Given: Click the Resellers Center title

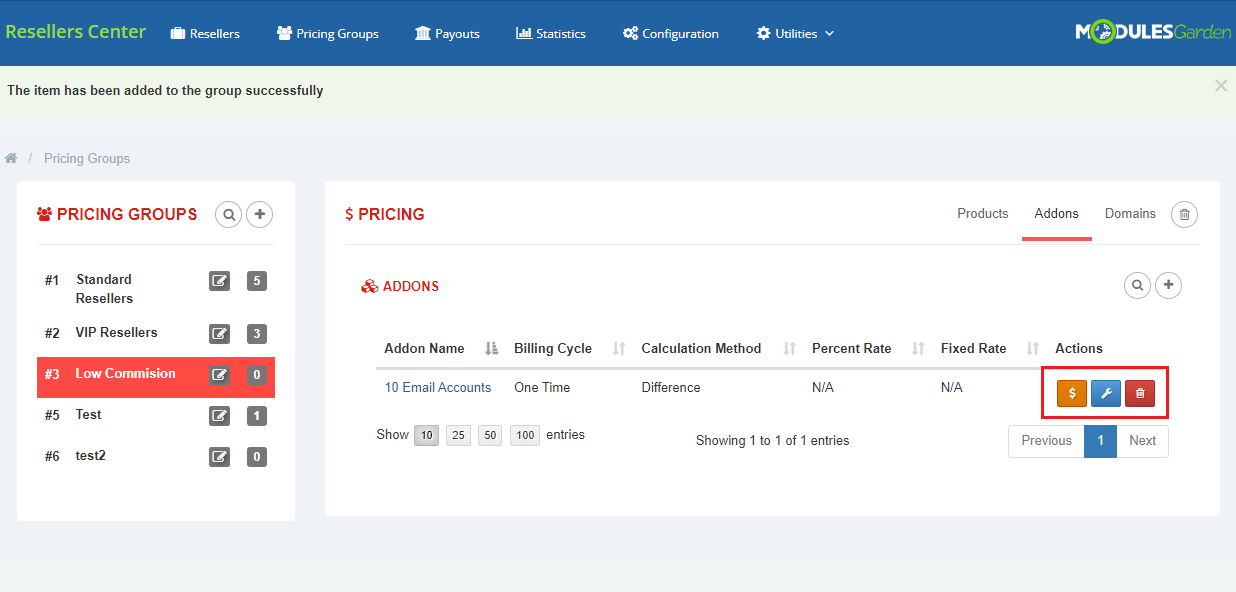Looking at the screenshot, I should tap(76, 32).
